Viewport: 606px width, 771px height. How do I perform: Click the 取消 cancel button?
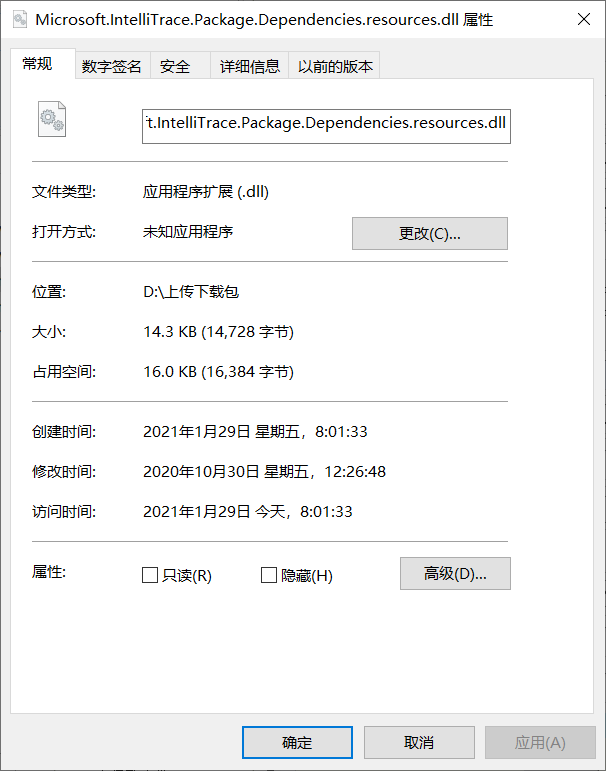point(419,742)
